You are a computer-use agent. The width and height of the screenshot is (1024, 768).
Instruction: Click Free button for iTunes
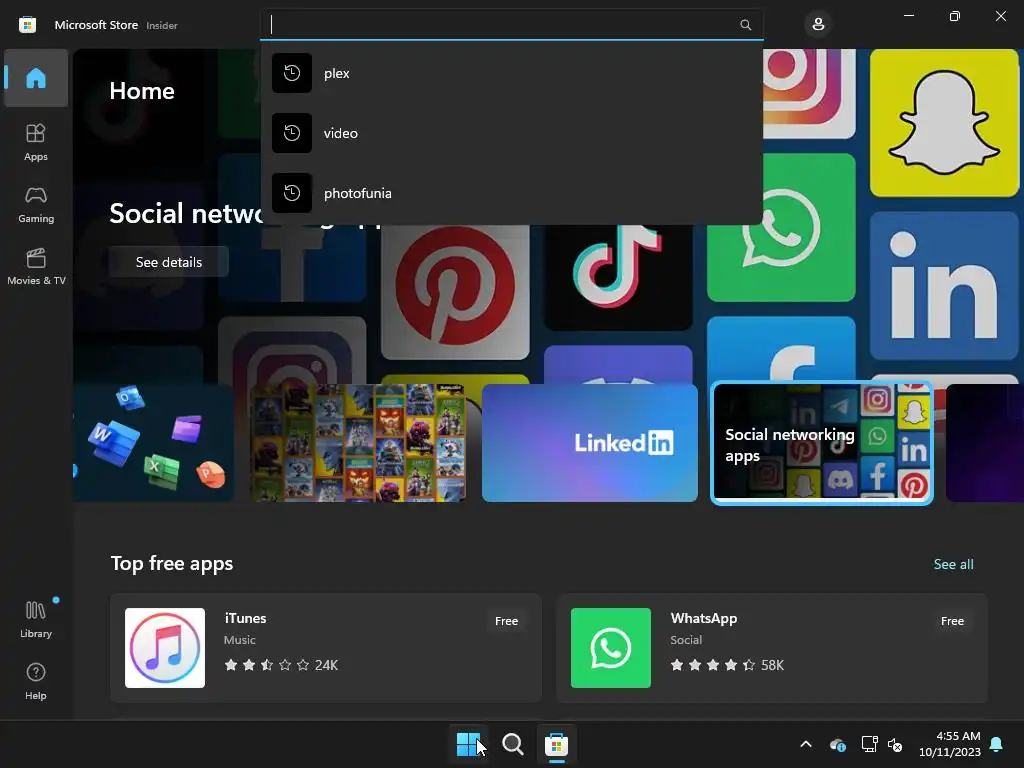(506, 621)
